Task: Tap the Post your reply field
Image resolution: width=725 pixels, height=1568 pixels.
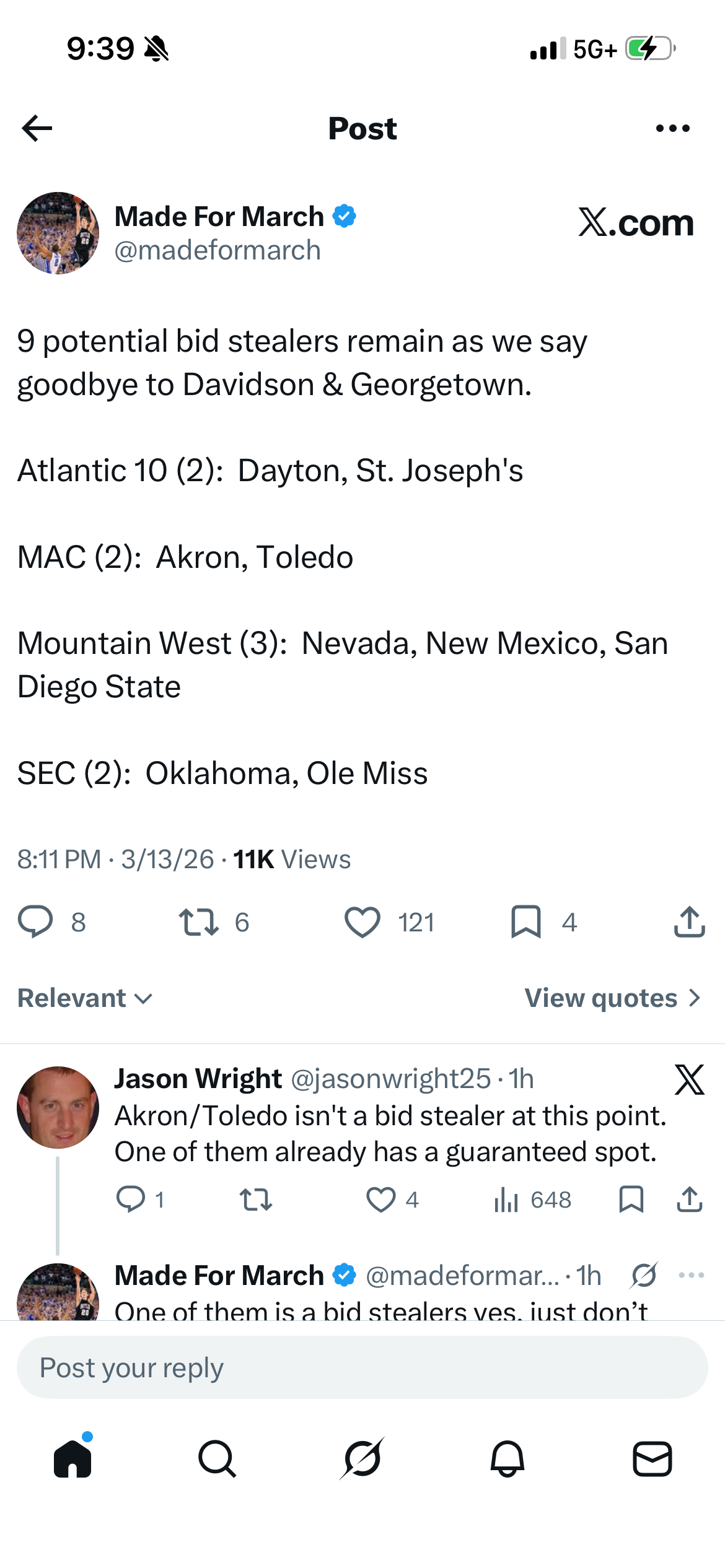Action: coord(362,1367)
